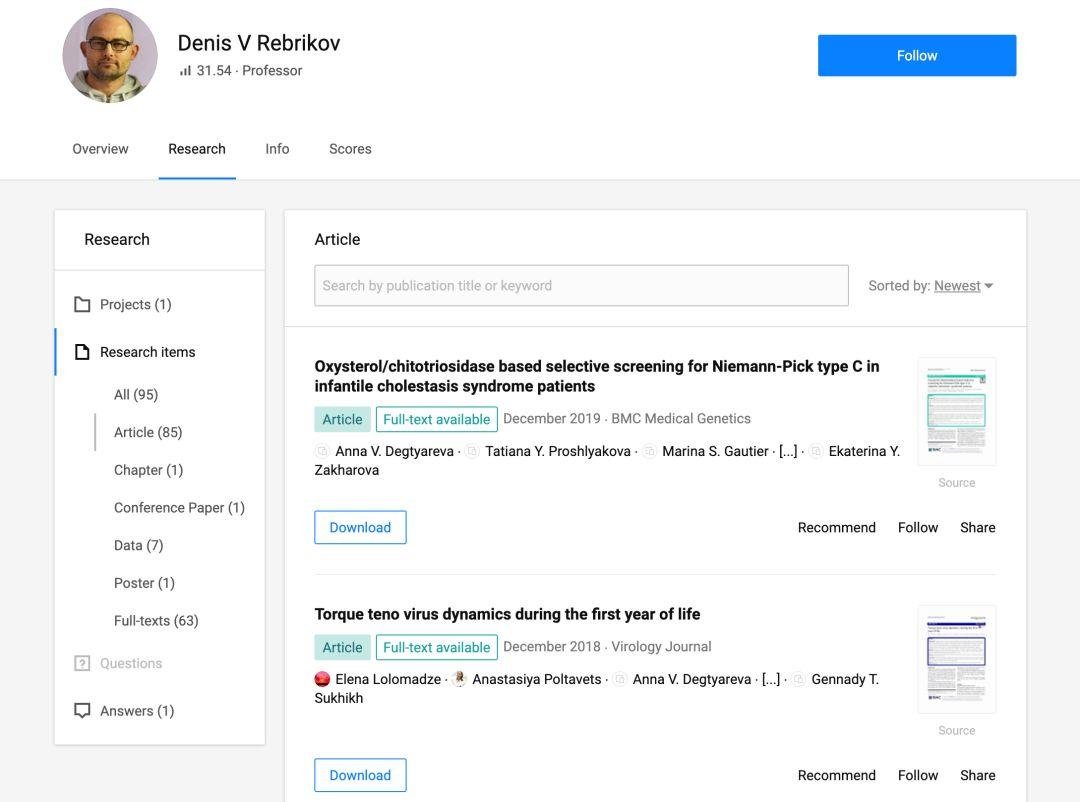Click the score bar chart icon
This screenshot has height=802, width=1080.
(x=185, y=71)
